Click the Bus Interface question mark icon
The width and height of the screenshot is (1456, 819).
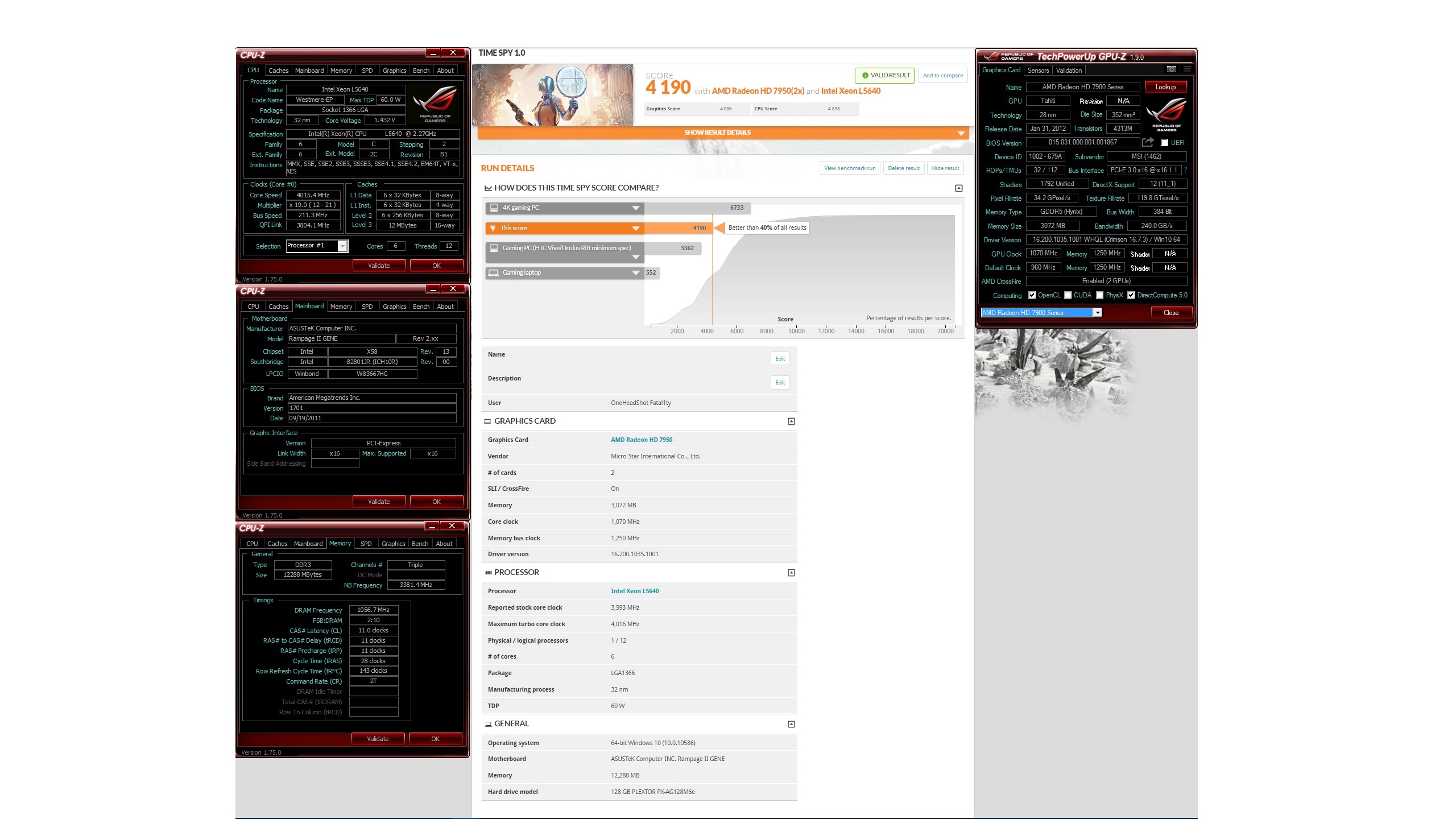[x=1185, y=170]
